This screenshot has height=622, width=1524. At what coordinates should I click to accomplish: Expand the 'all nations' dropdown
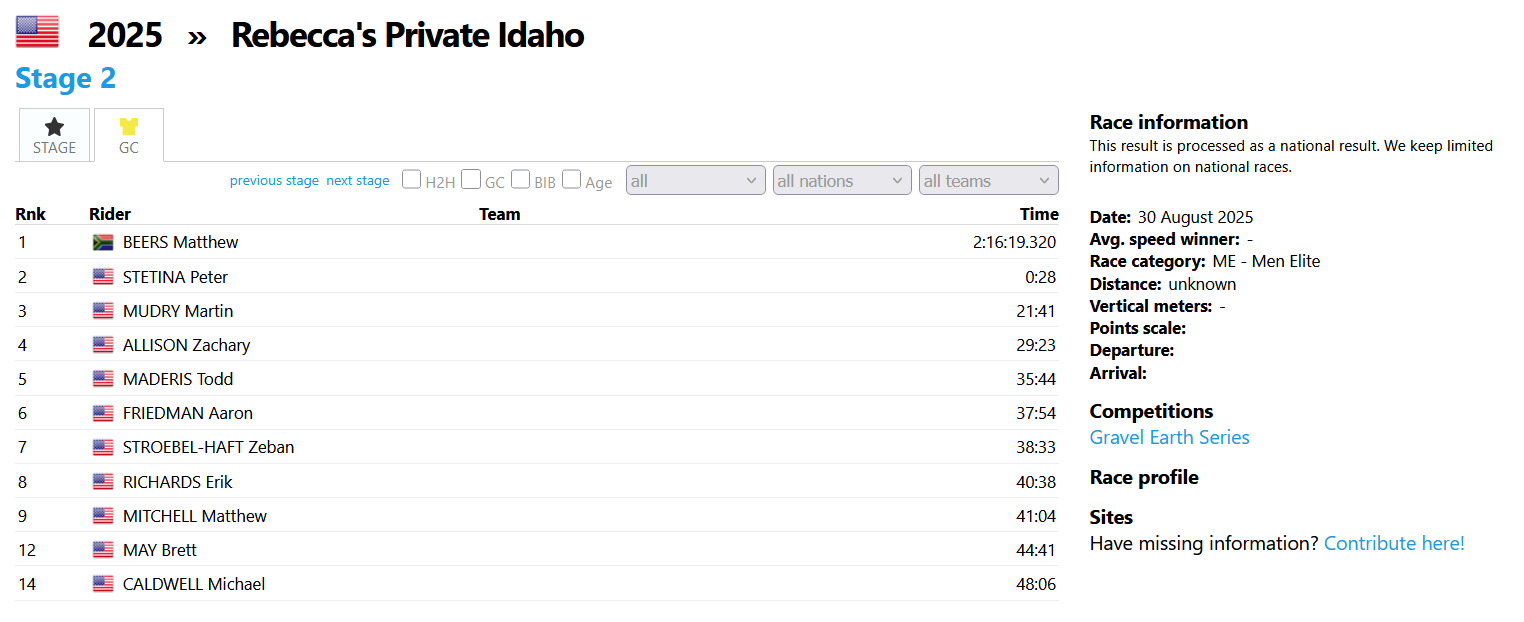(842, 181)
